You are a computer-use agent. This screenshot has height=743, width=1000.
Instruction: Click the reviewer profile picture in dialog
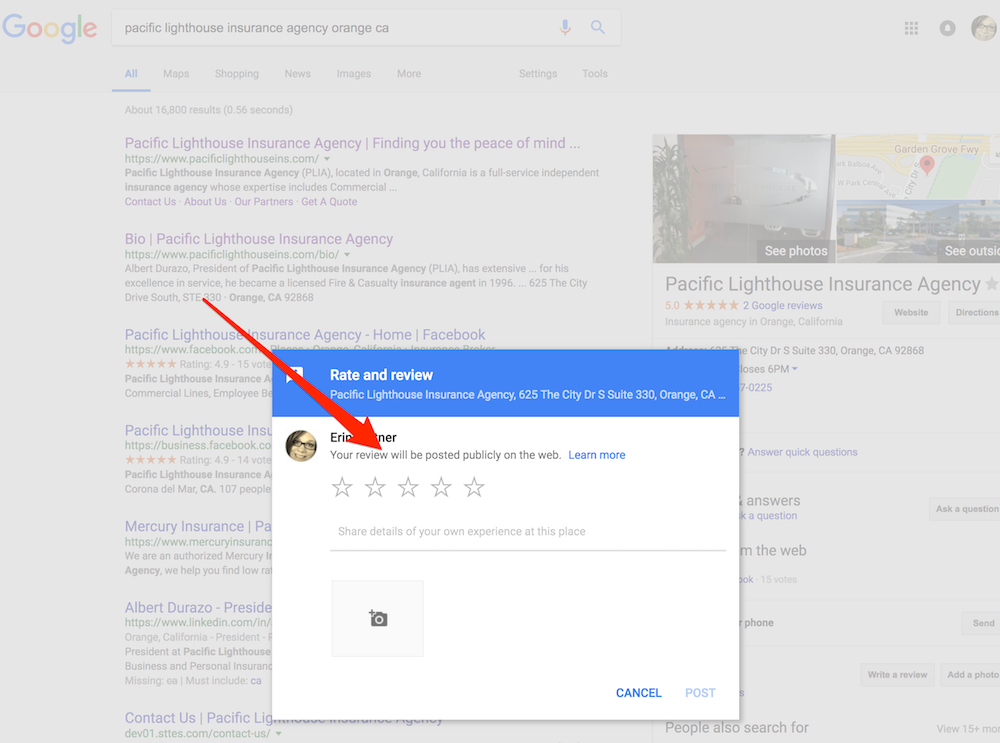coord(301,445)
